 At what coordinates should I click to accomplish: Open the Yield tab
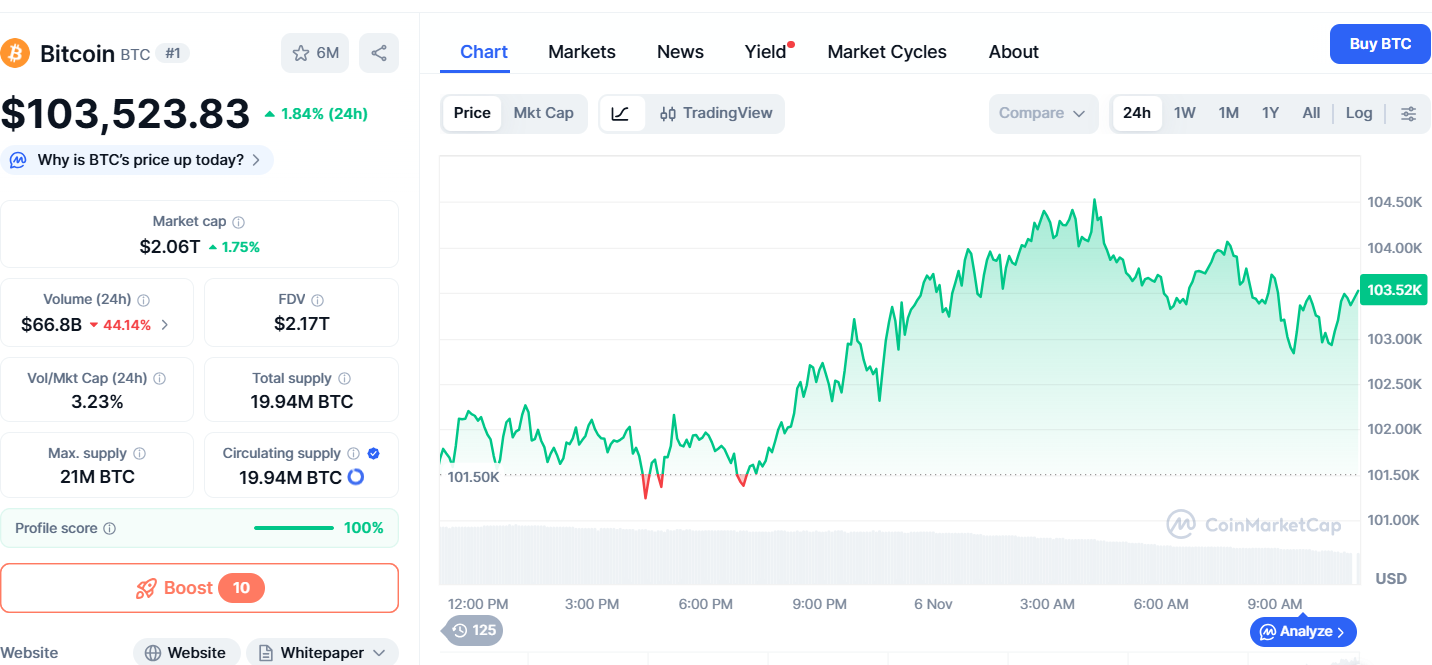[x=766, y=52]
